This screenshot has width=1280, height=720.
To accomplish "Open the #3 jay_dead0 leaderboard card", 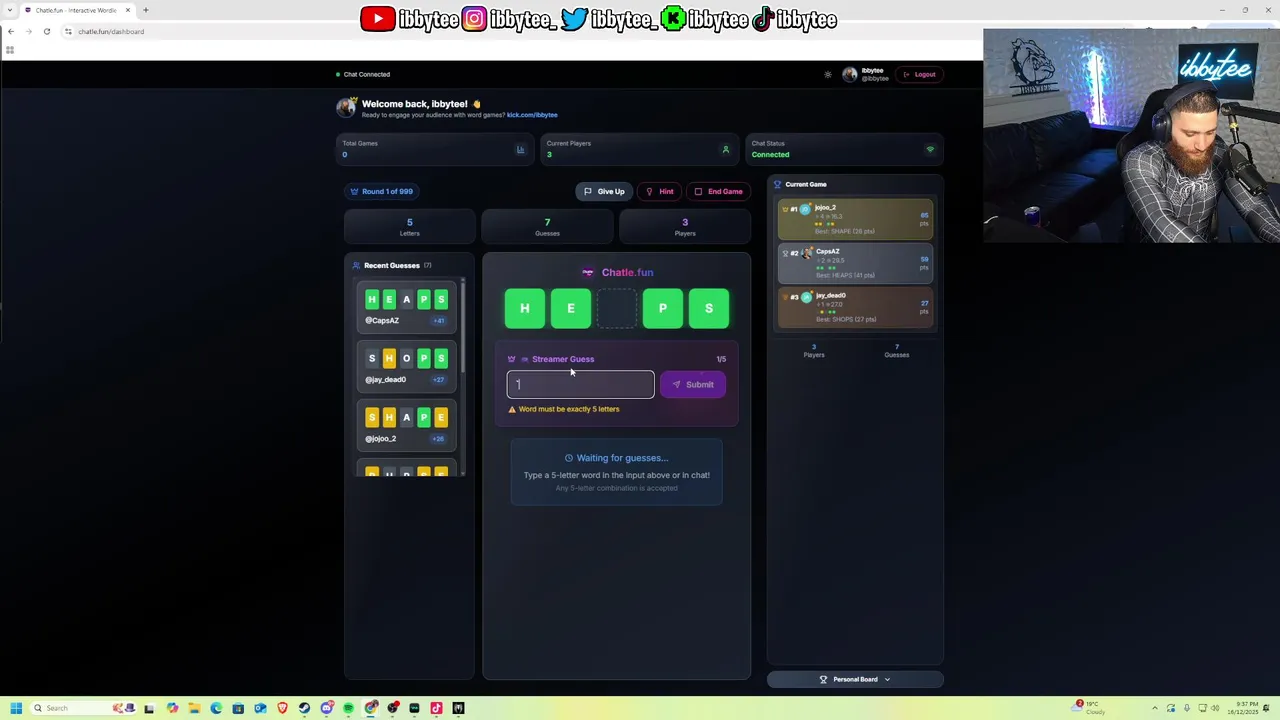I will pos(855,307).
